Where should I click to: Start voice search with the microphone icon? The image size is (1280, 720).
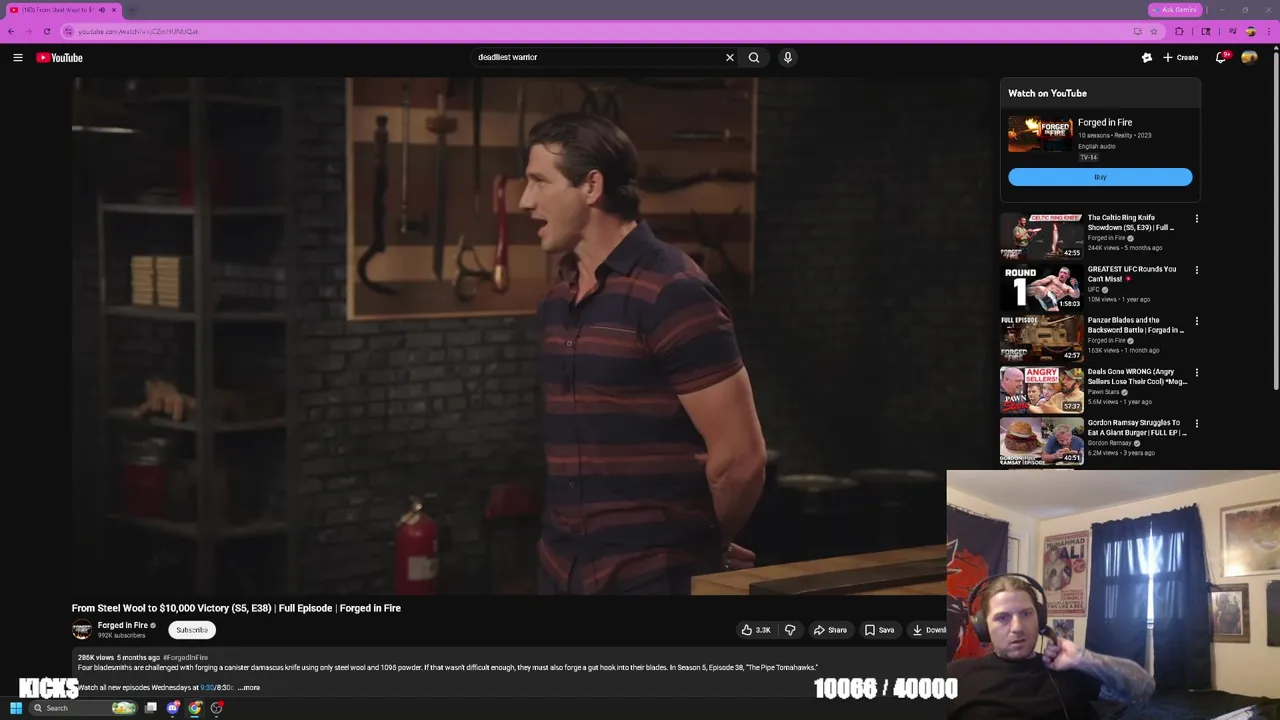(x=788, y=58)
